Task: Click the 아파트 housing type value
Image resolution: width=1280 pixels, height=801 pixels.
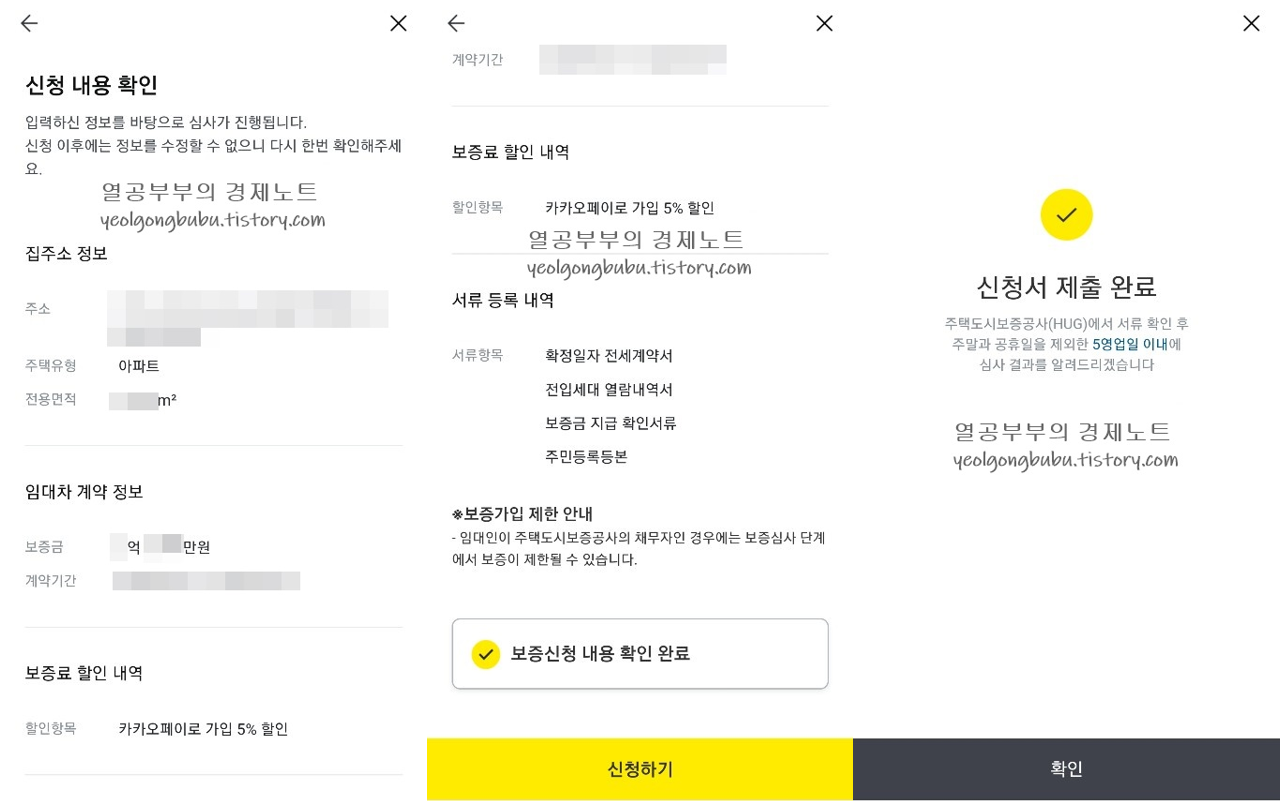Action: pos(139,366)
